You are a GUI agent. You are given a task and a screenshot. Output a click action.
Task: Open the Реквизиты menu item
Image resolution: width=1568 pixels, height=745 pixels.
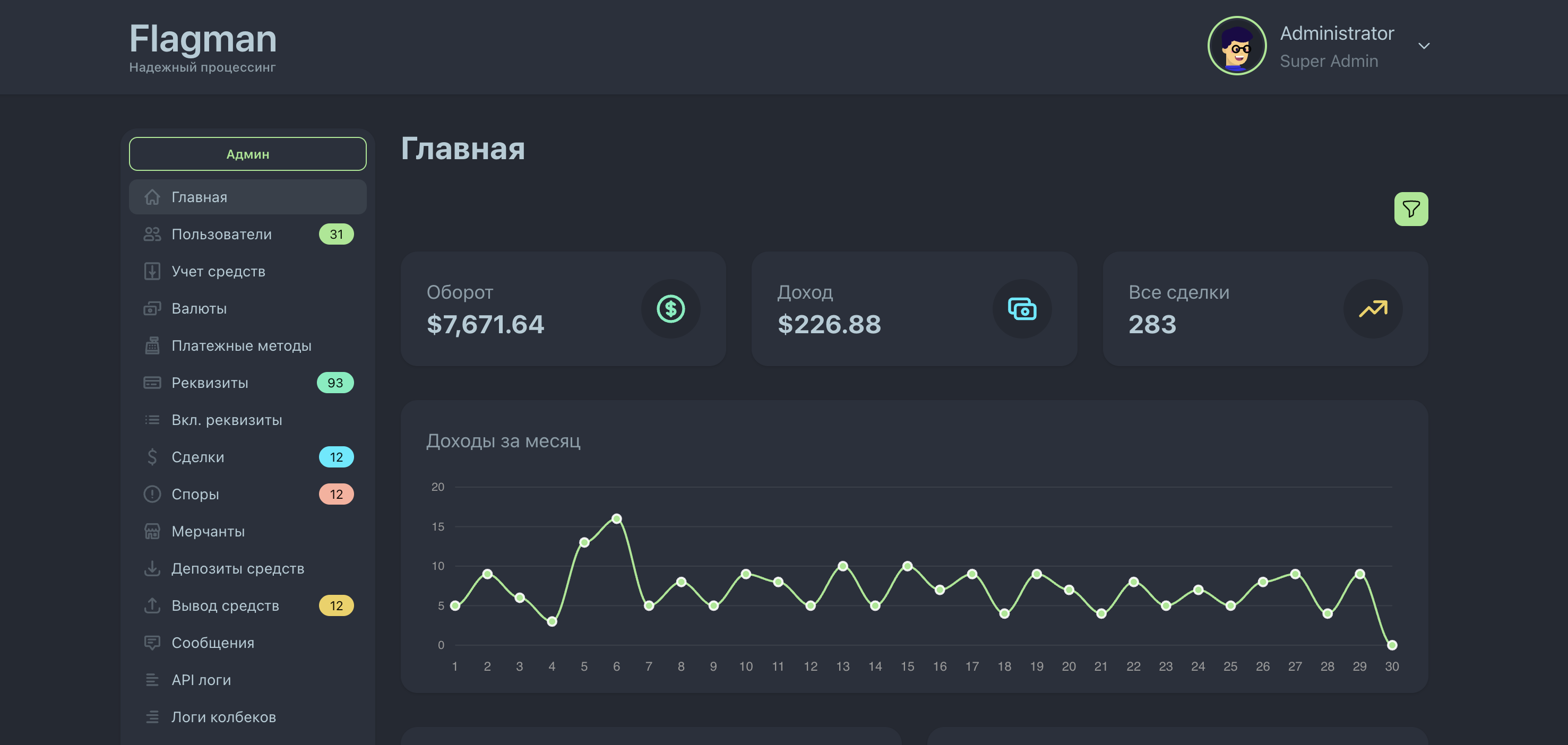(x=209, y=383)
